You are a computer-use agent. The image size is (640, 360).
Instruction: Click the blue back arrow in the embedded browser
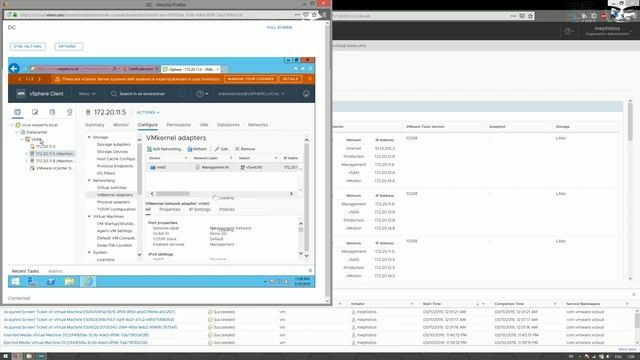pyautogui.click(x=14, y=69)
